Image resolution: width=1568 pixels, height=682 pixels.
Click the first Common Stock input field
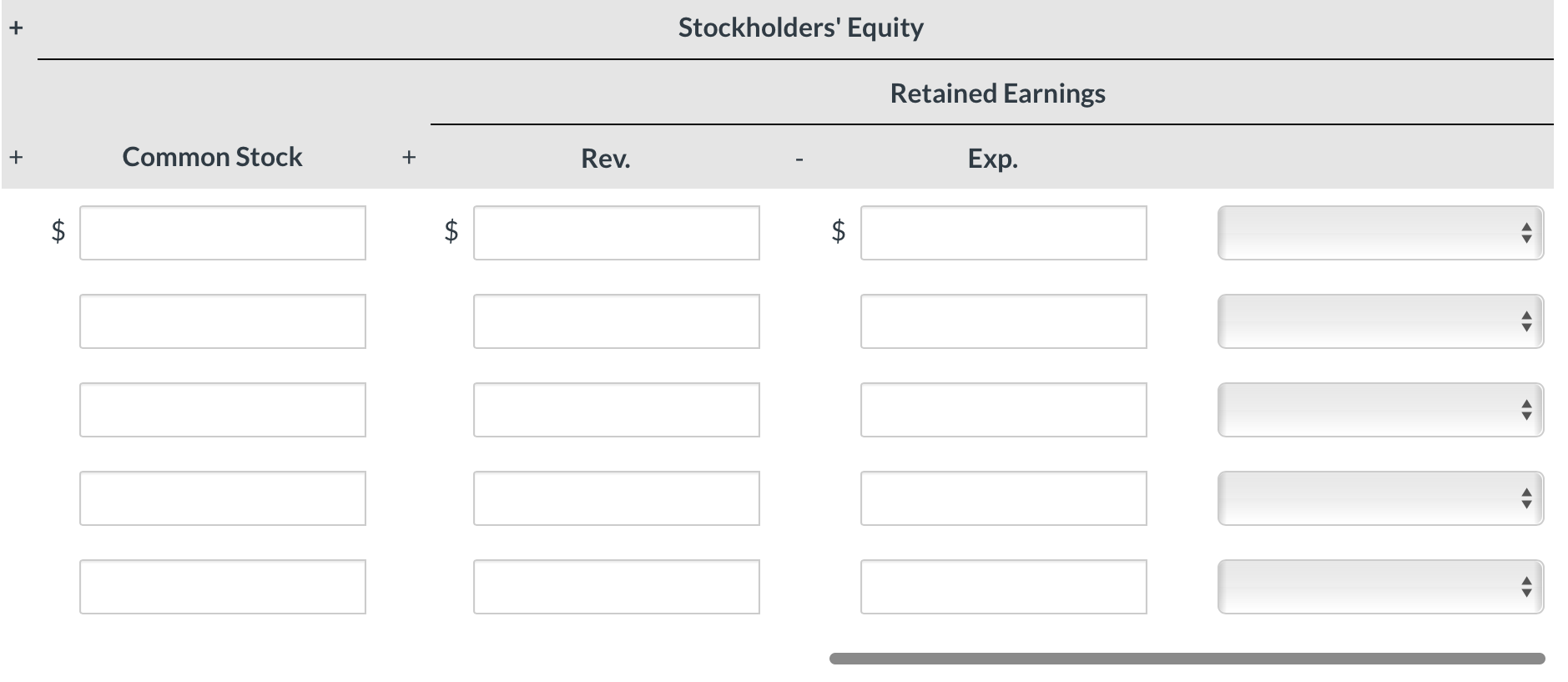[222, 233]
